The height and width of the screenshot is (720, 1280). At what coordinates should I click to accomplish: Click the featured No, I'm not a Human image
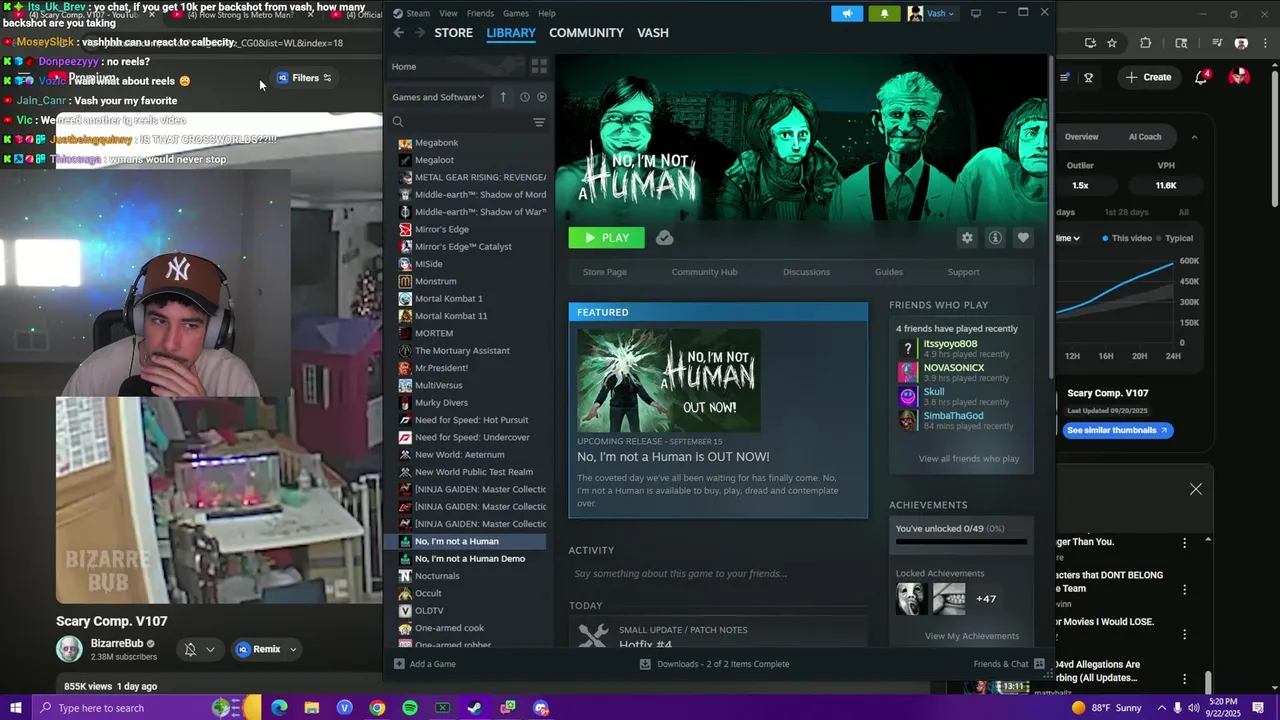tap(669, 380)
